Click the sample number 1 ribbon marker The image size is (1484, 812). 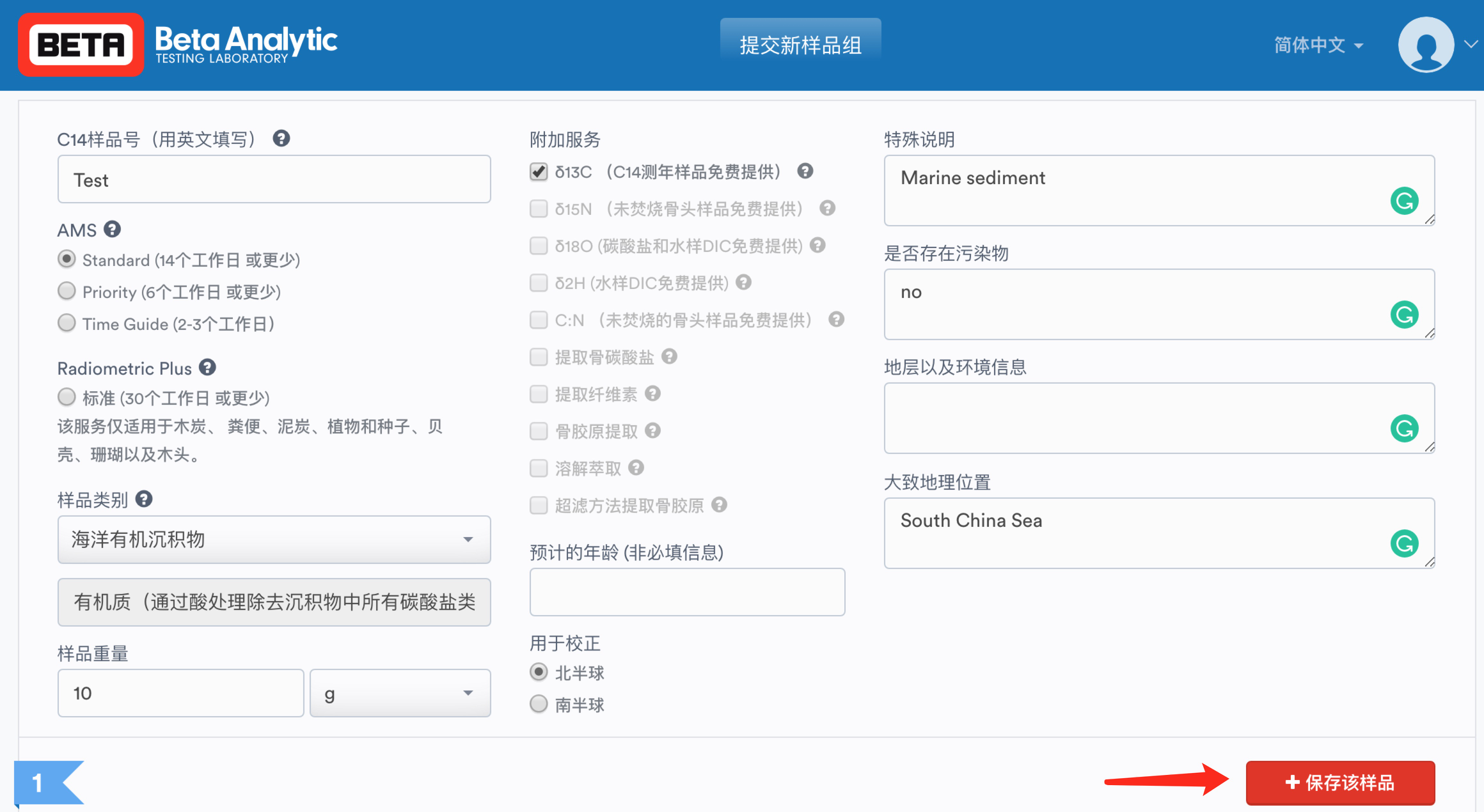[x=49, y=783]
